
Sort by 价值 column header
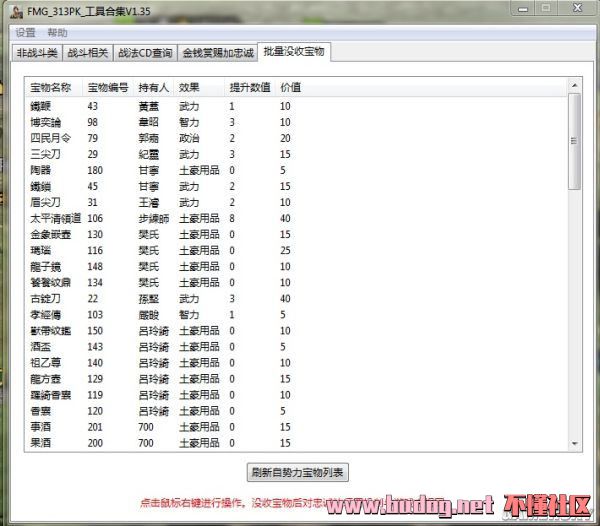[x=290, y=88]
